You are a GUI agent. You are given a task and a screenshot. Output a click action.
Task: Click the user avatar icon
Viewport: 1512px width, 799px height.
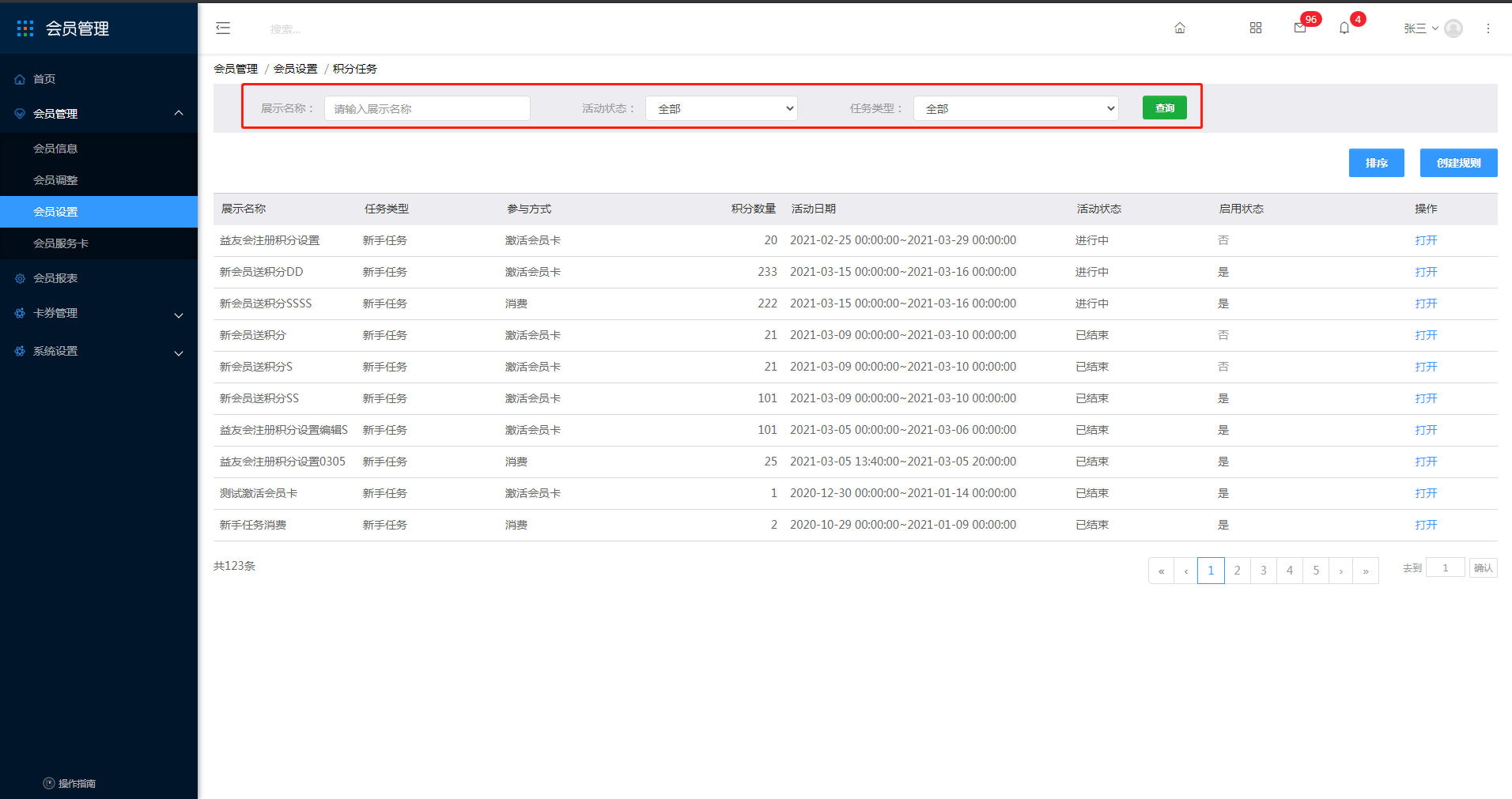click(1453, 28)
